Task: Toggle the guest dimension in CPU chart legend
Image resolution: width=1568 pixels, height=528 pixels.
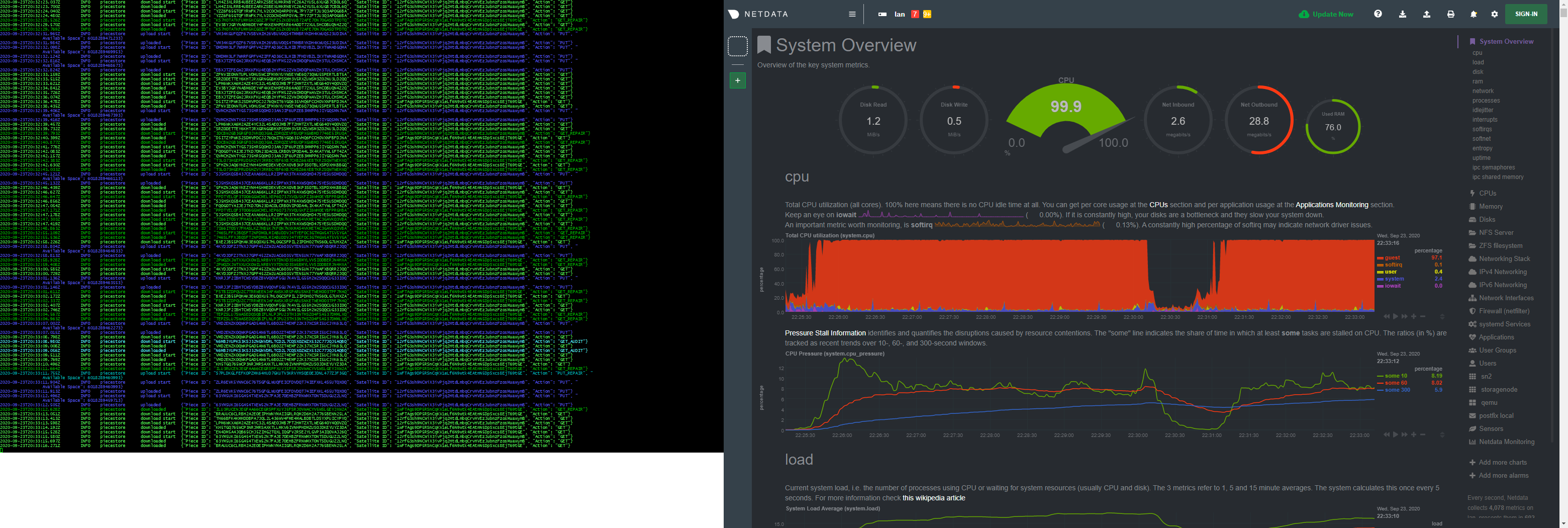Action: click(x=1392, y=258)
